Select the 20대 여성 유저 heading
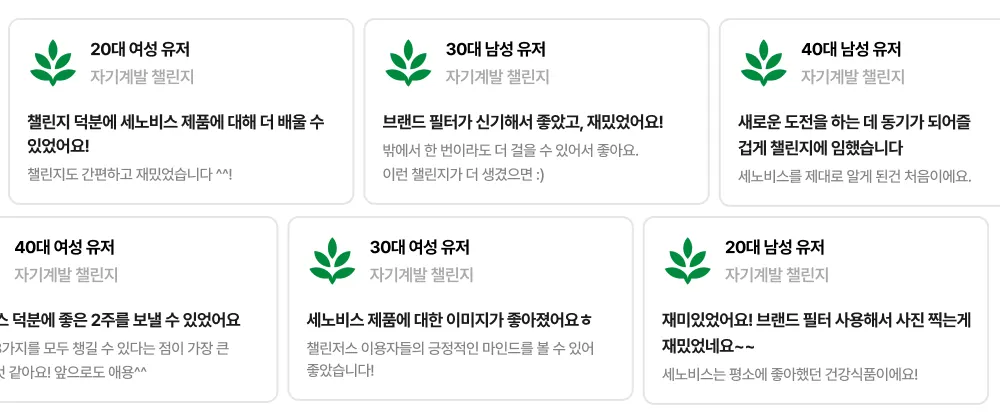This screenshot has width=1000, height=420. click(140, 49)
